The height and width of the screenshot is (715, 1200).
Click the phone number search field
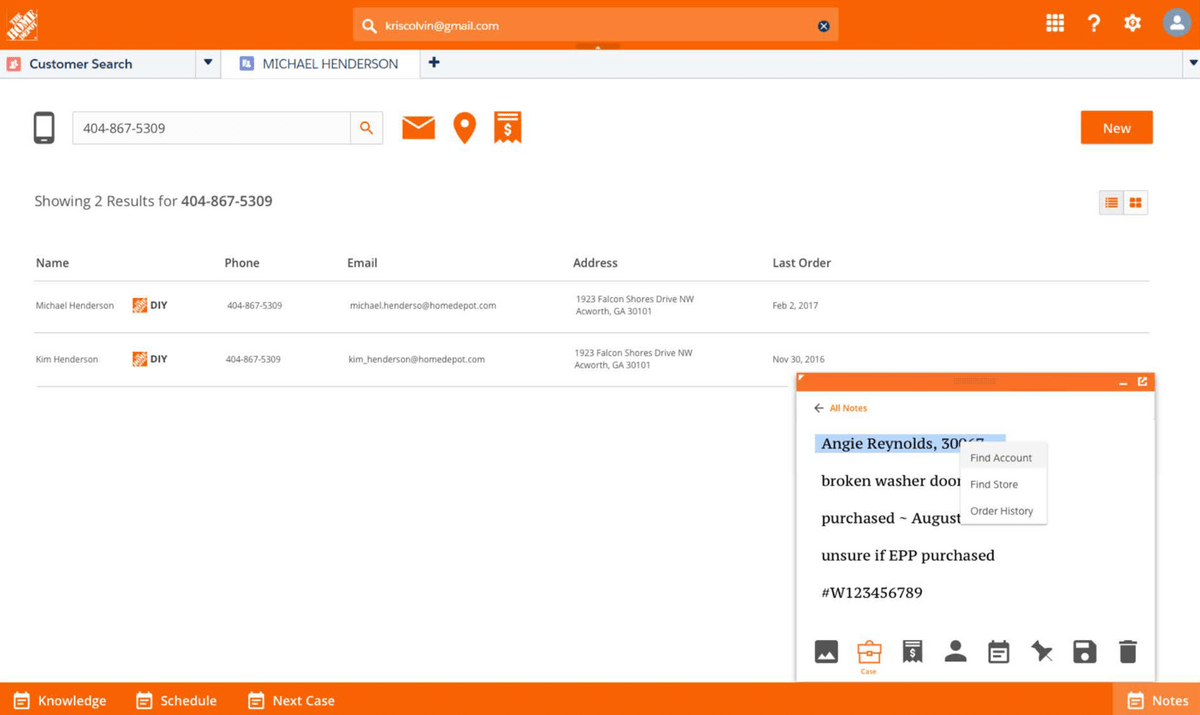[211, 128]
